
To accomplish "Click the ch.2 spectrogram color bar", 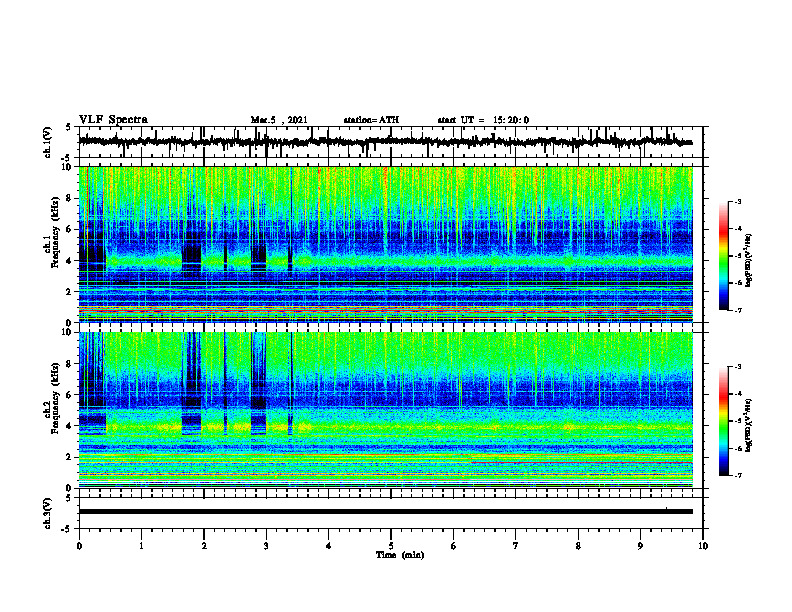I will [724, 421].
